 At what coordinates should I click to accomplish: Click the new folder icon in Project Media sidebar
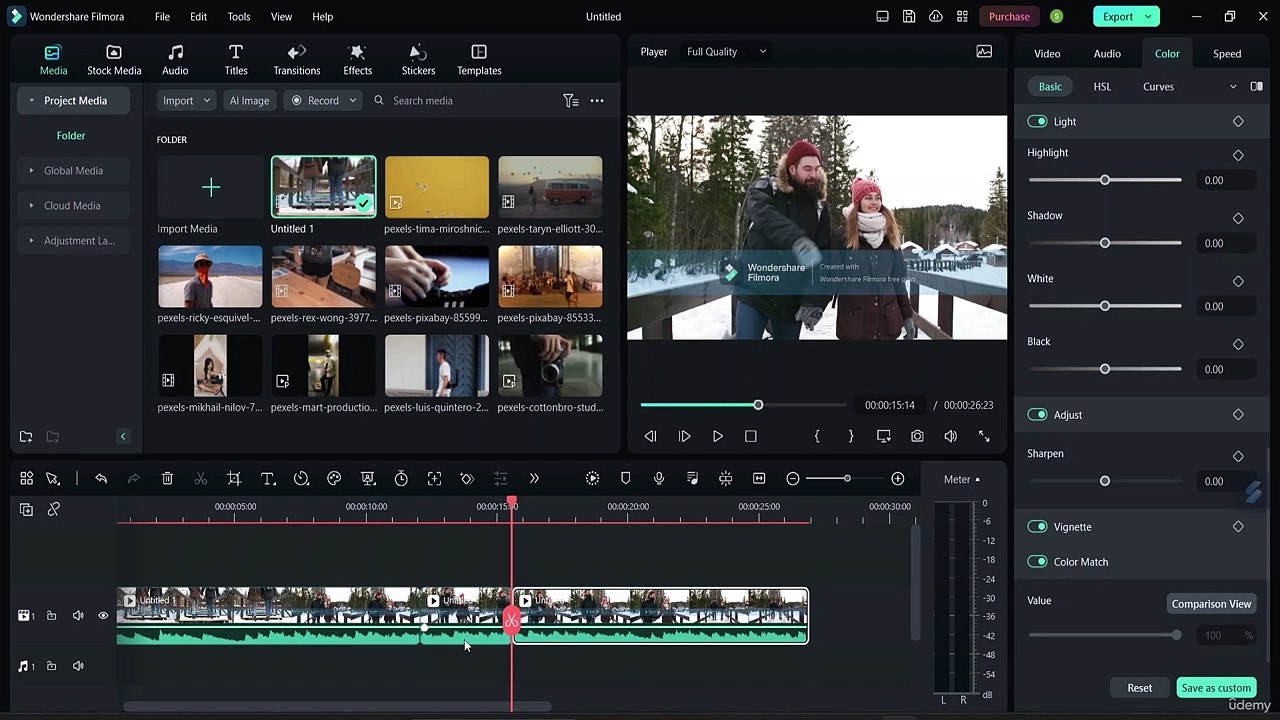pos(26,436)
